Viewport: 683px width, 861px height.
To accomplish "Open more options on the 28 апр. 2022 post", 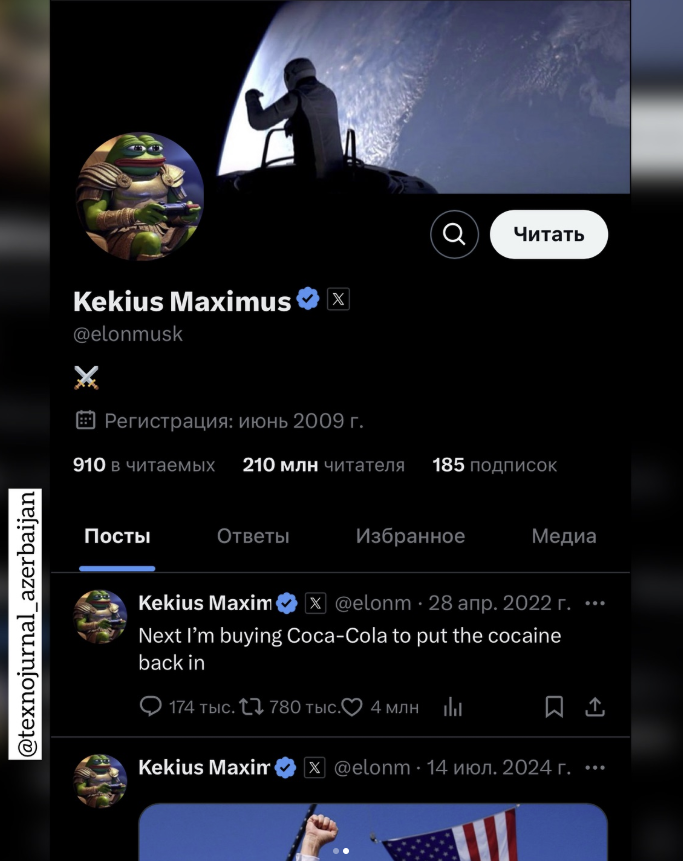I will 595,603.
